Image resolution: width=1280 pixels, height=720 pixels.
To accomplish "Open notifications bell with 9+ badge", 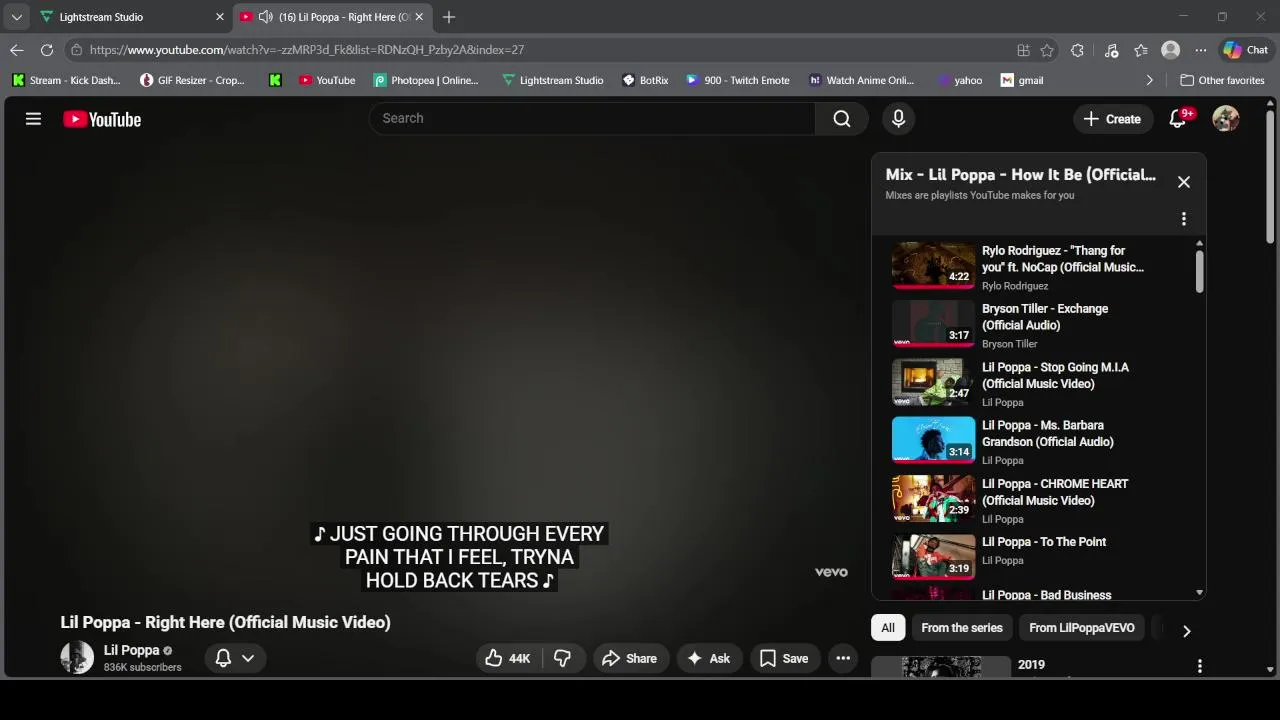I will click(x=1178, y=118).
